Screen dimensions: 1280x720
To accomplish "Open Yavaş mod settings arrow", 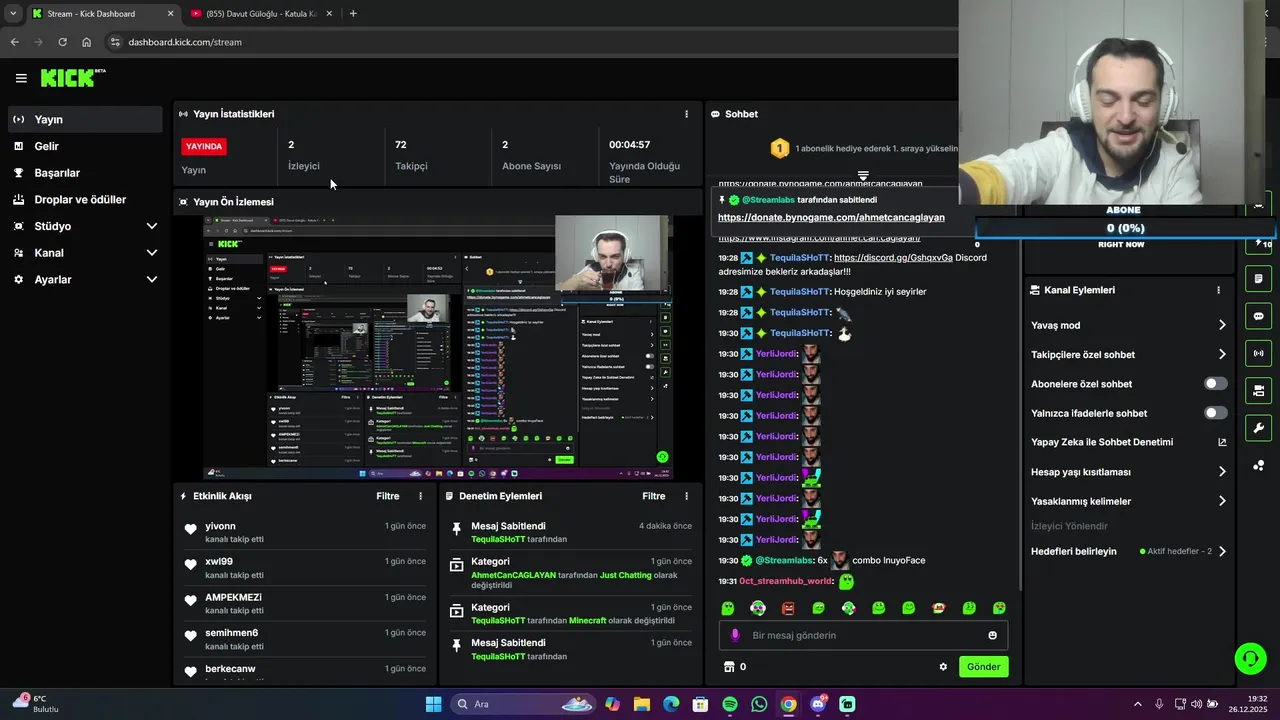I will pos(1222,325).
